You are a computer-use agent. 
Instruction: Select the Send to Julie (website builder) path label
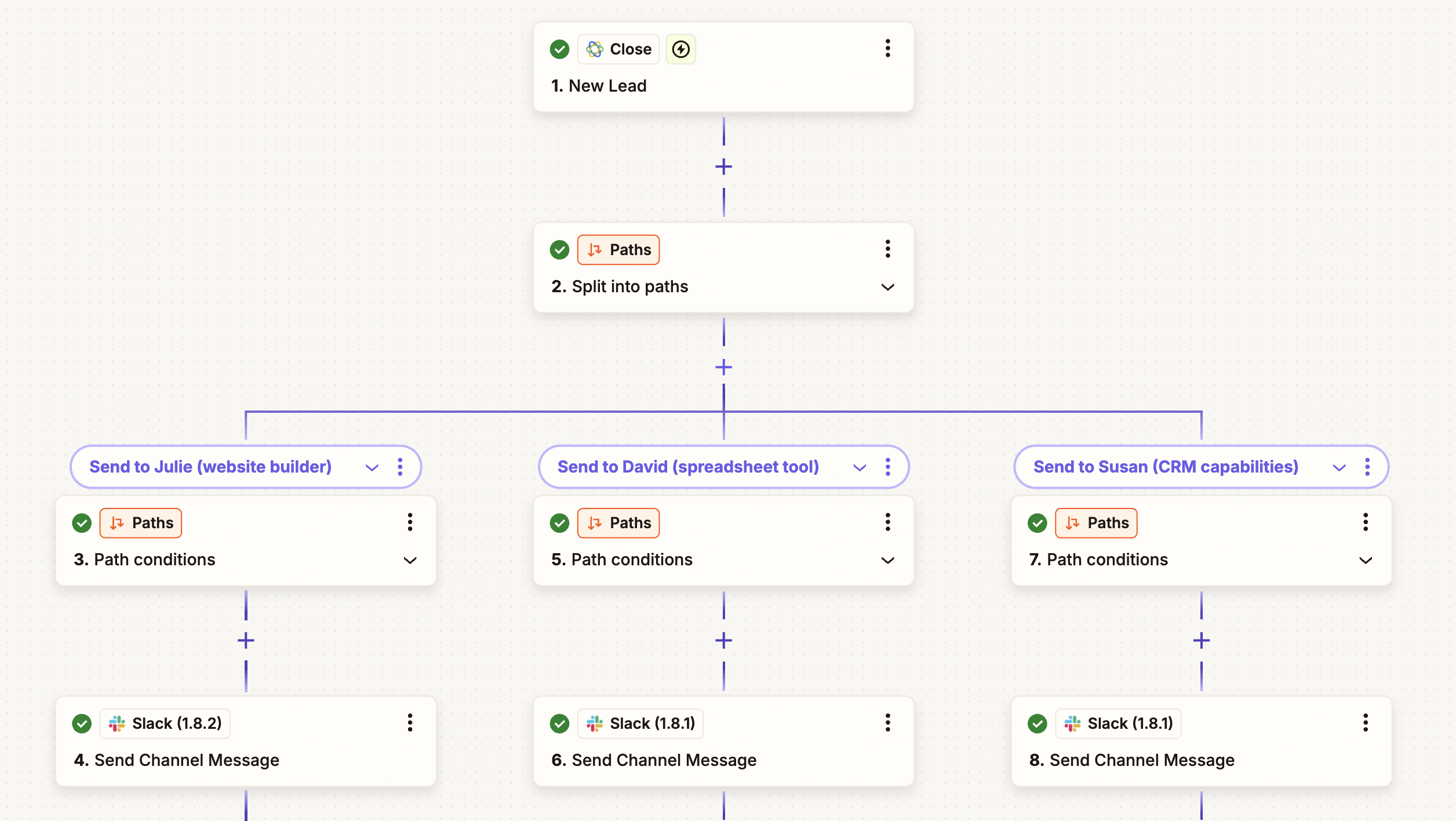click(210, 467)
